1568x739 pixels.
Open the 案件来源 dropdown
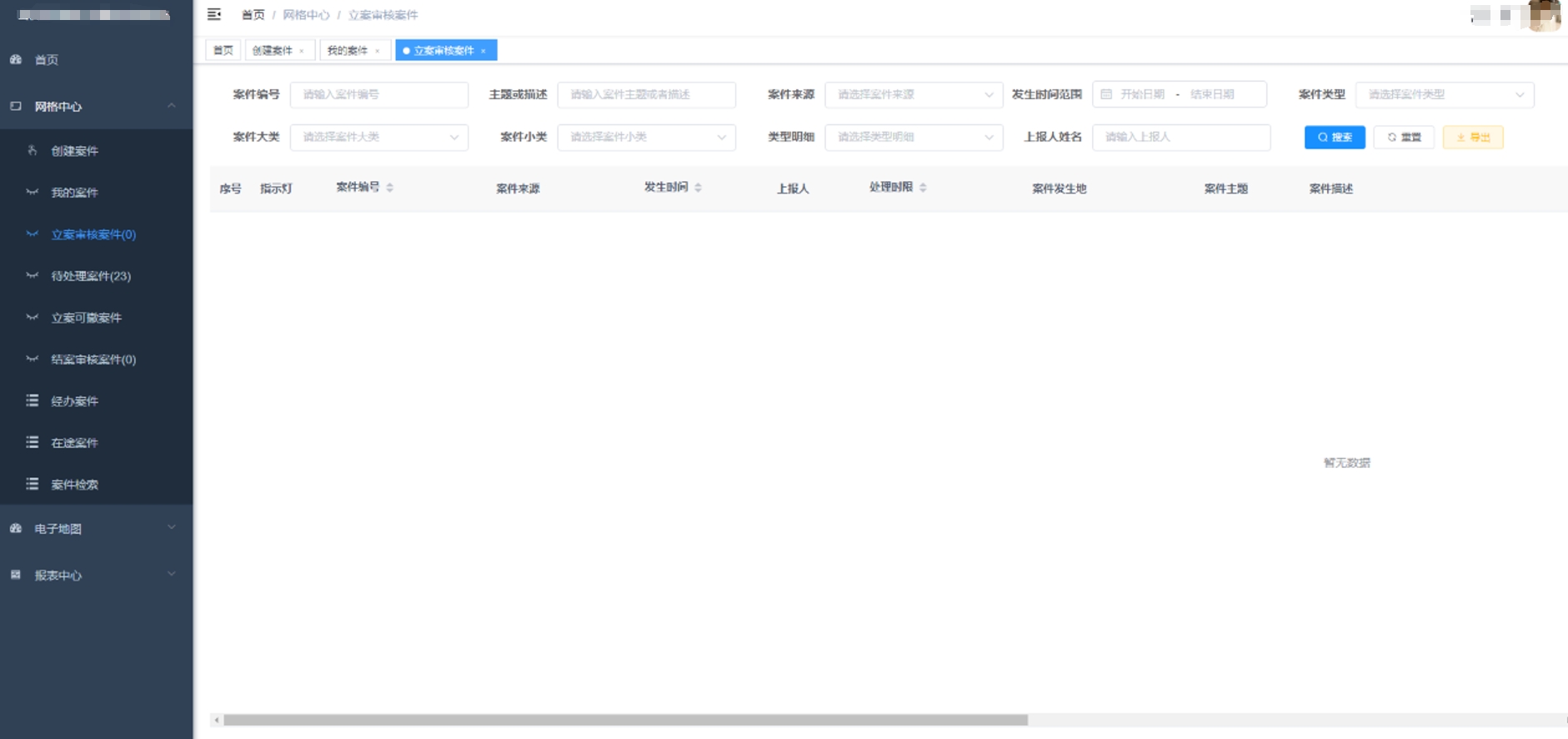pos(913,94)
